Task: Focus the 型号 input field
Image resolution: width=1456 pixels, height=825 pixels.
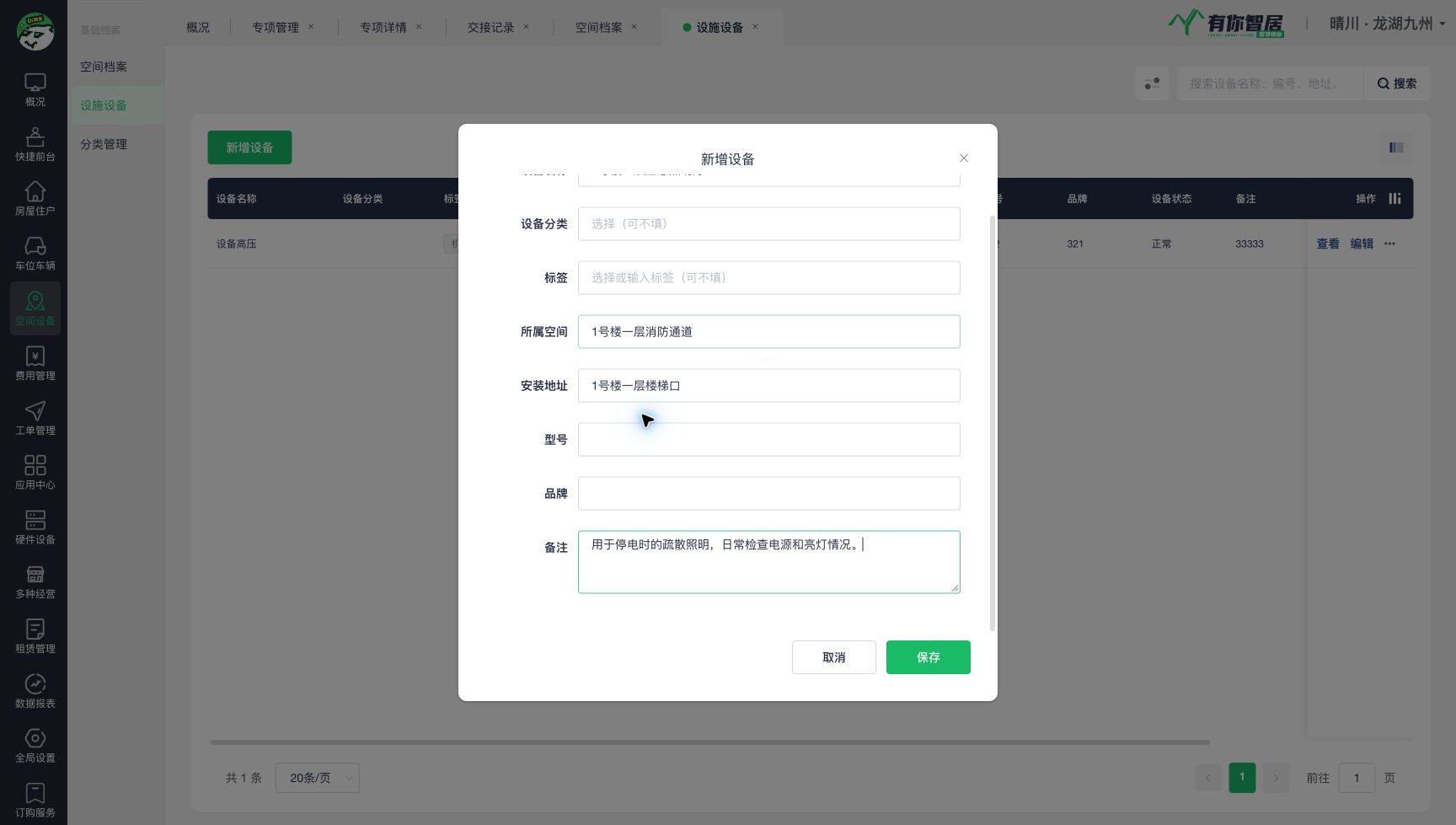Action: point(768,439)
